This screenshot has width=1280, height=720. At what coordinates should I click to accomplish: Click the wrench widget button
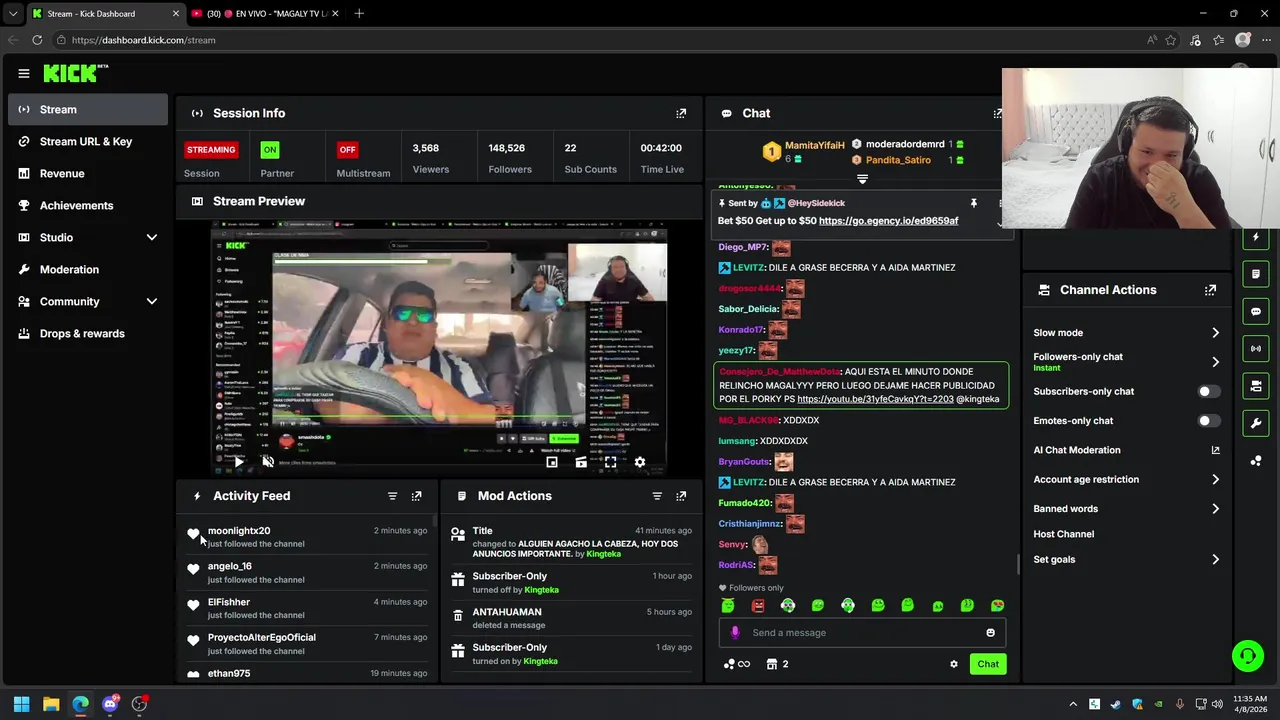1256,423
